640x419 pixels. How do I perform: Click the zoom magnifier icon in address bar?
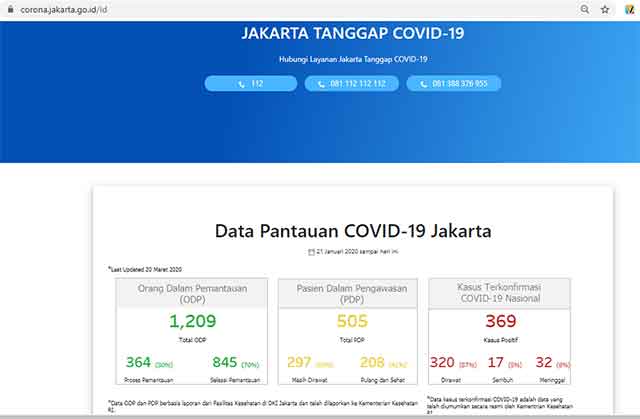point(584,9)
